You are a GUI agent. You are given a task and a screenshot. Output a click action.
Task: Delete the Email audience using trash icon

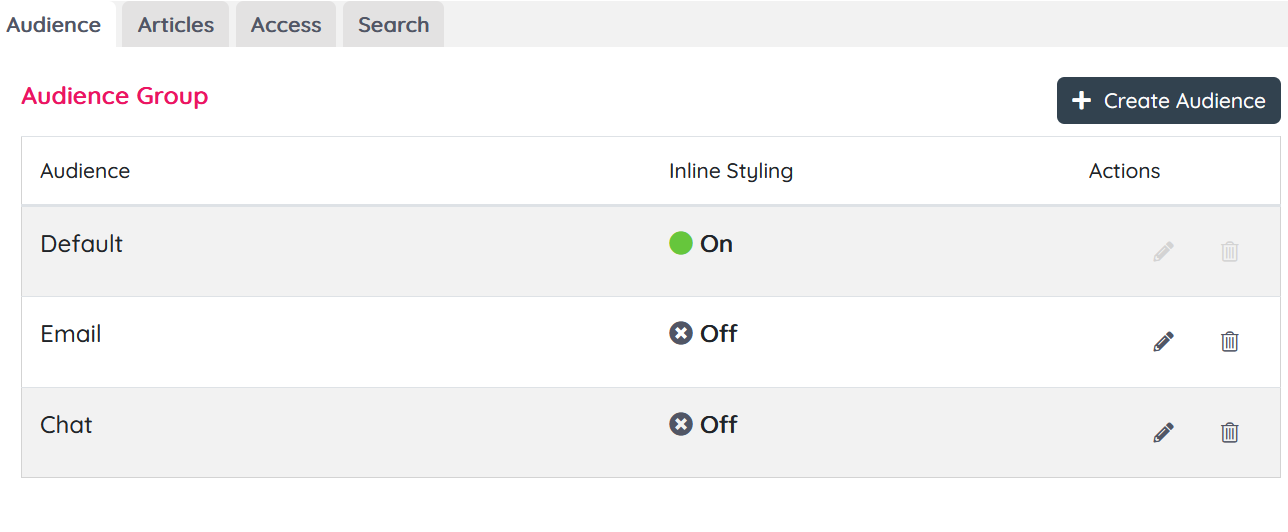coord(1230,342)
